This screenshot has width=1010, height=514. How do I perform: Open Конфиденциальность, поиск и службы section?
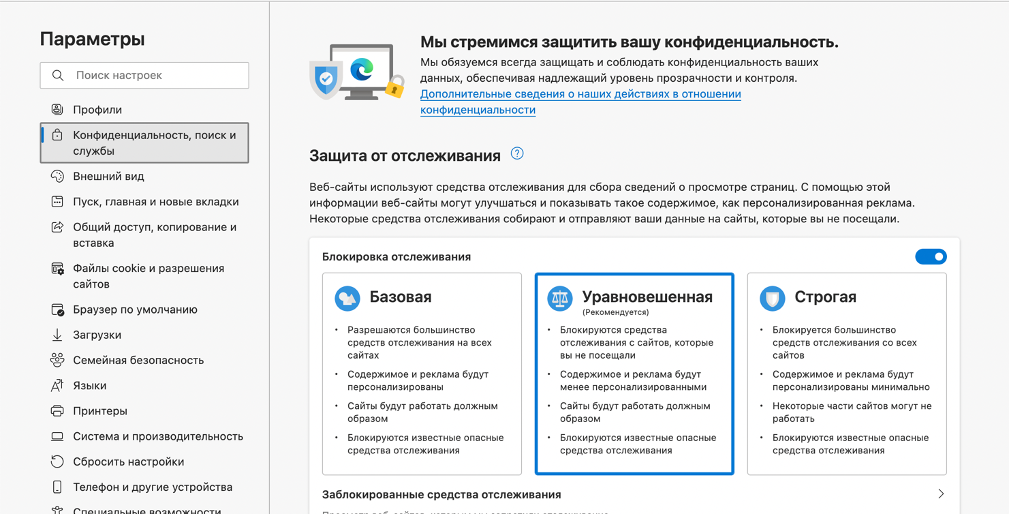144,143
